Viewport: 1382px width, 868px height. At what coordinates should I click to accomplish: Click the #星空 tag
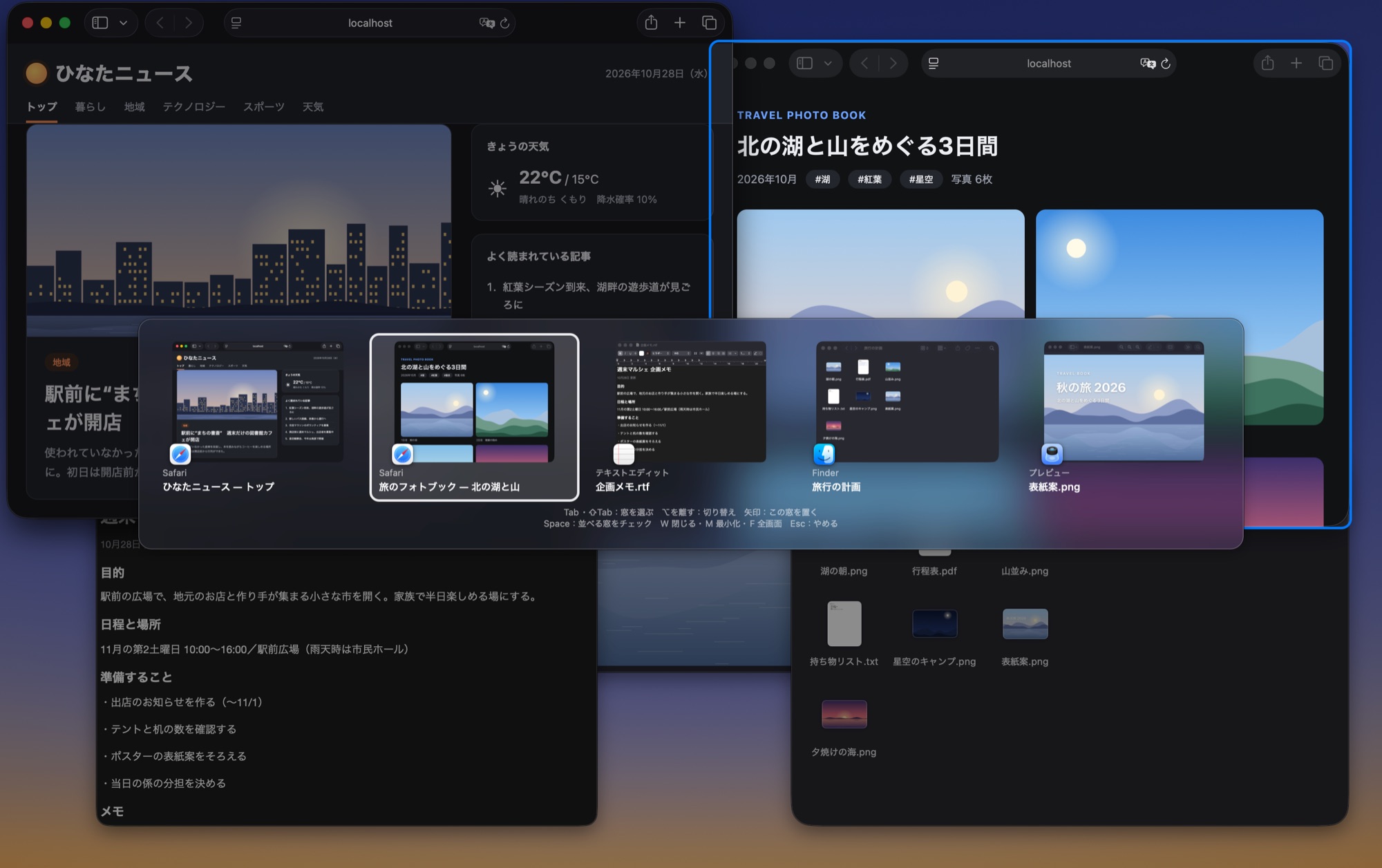[920, 179]
